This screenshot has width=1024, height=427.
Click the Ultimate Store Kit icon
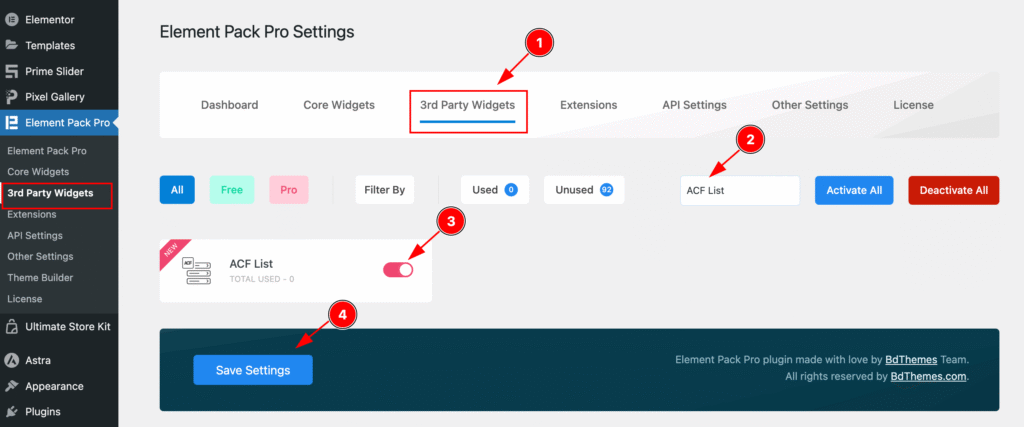pyautogui.click(x=11, y=326)
